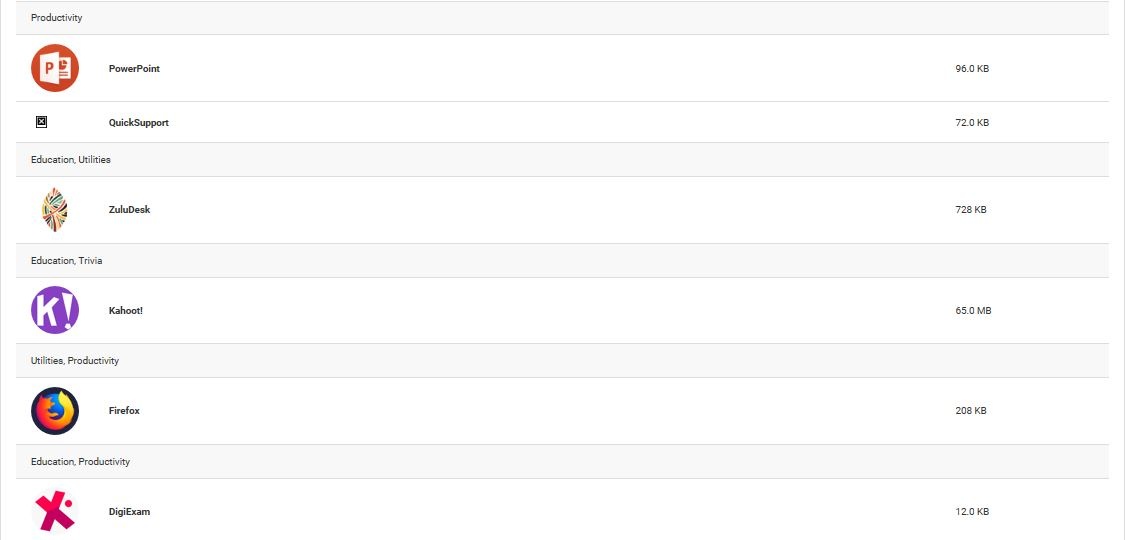Click the DigiExam app icon
Image resolution: width=1125 pixels, height=540 pixels.
54,511
